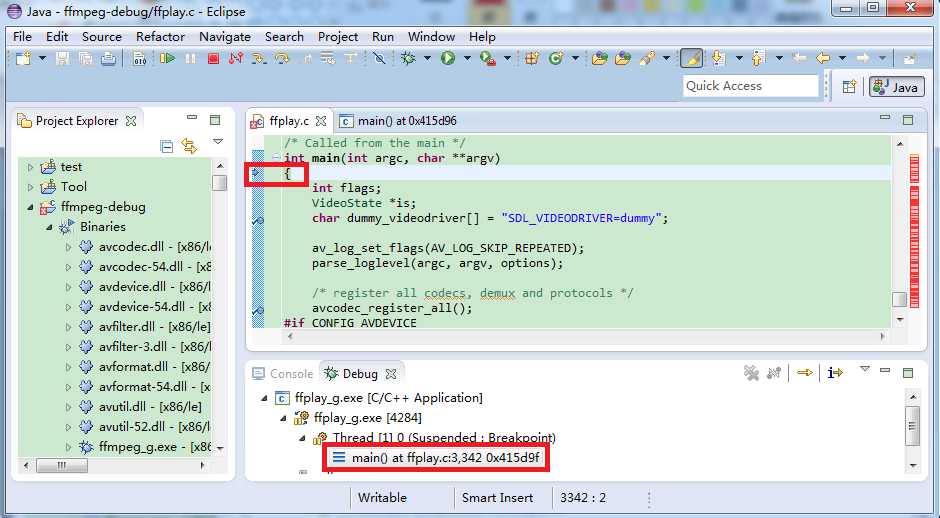This screenshot has width=940, height=518.
Task: Click the breakpoint marker beside char dummy_videodriver
Action: (x=258, y=220)
